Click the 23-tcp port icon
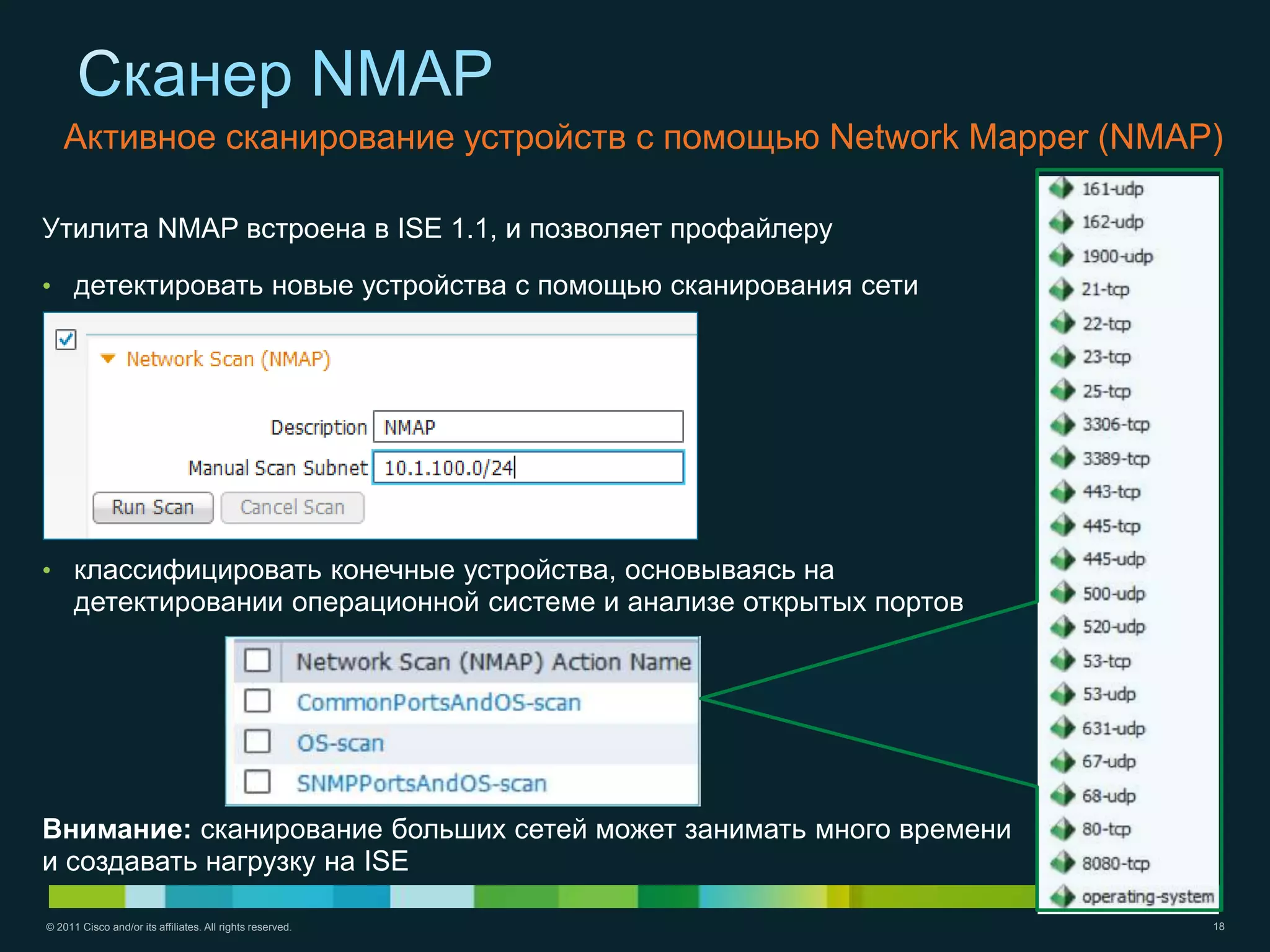 tap(1063, 356)
